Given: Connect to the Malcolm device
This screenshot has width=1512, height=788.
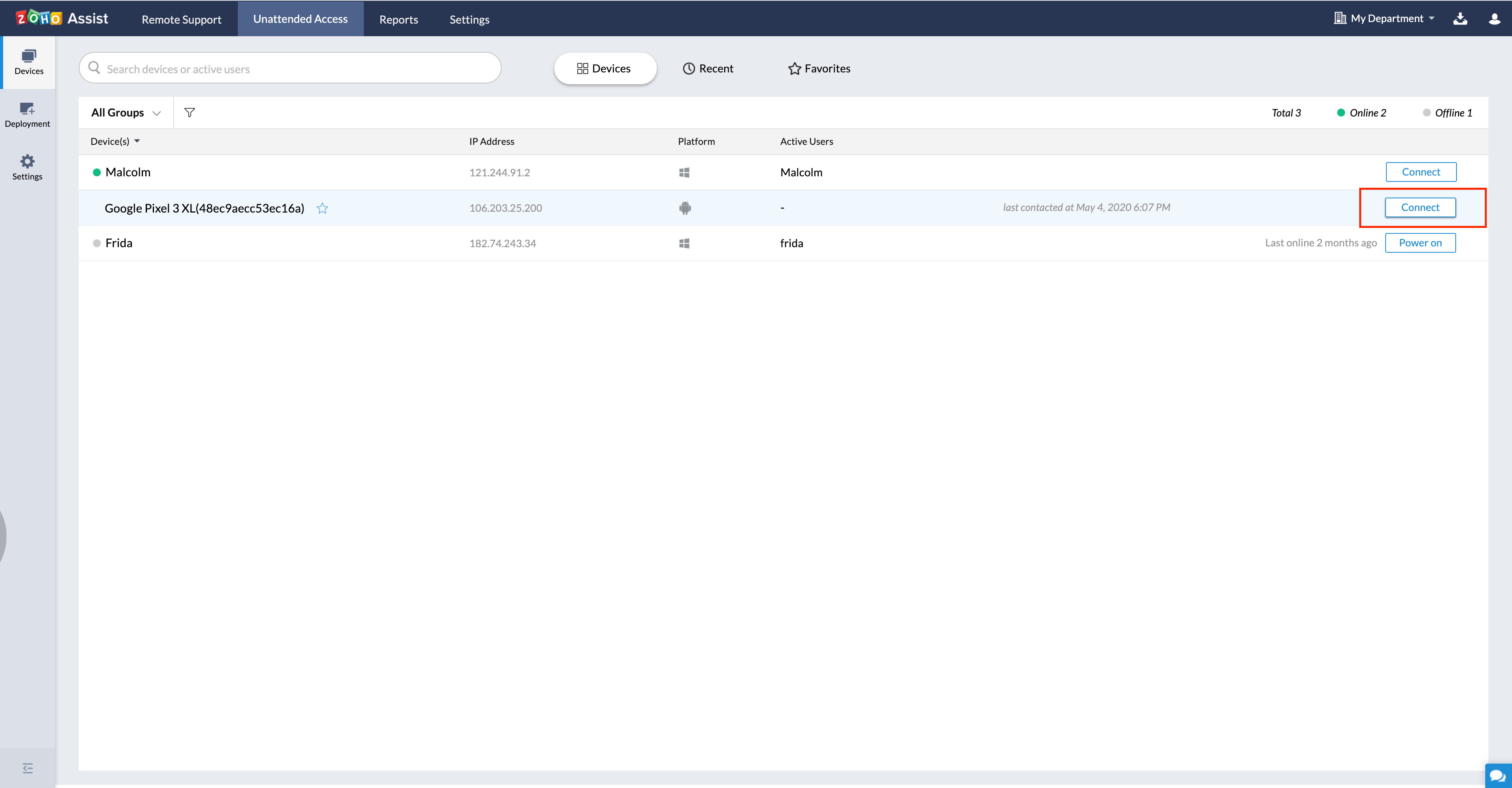Looking at the screenshot, I should pyautogui.click(x=1421, y=172).
